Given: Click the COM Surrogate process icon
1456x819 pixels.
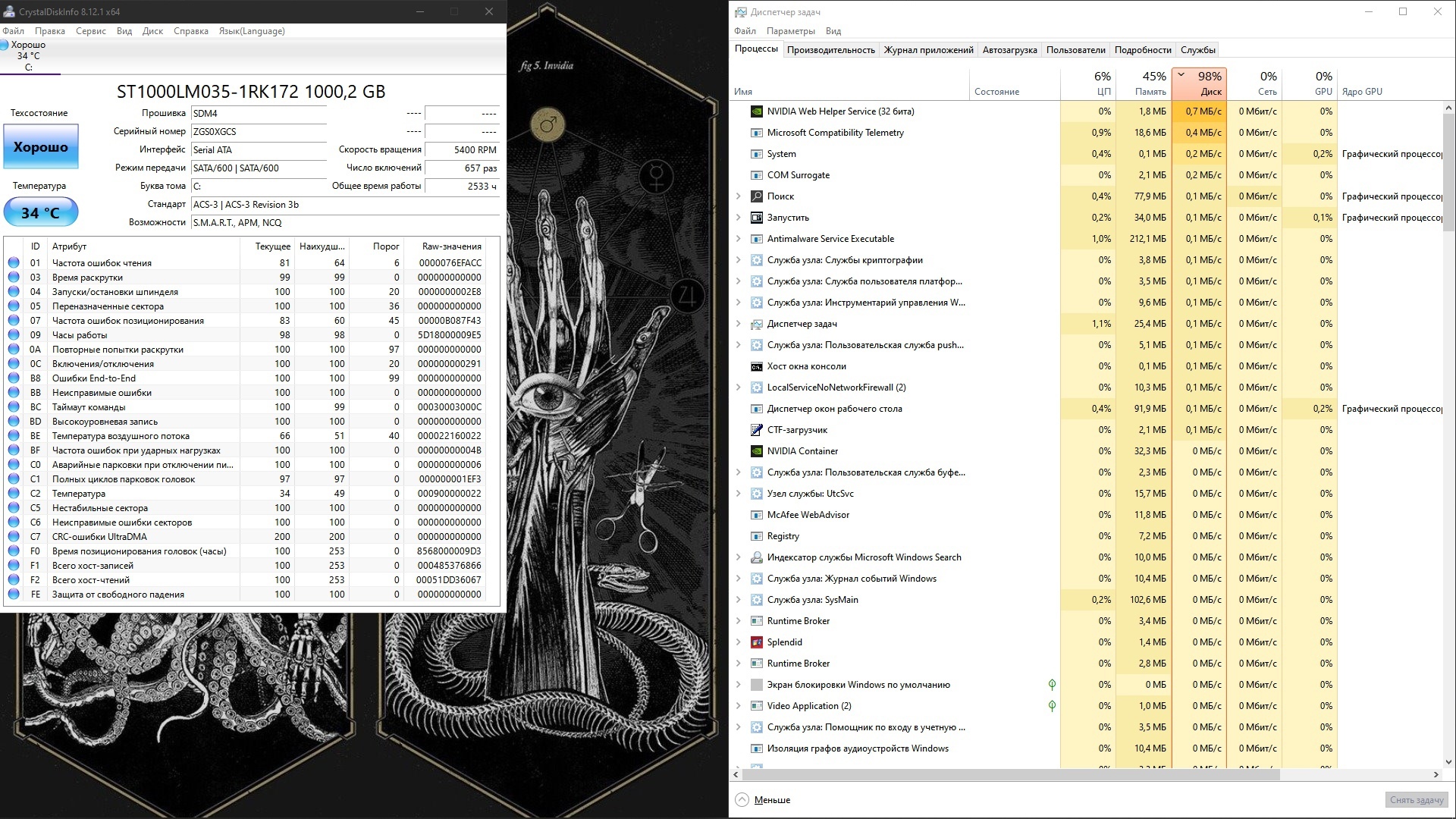Looking at the screenshot, I should click(x=756, y=175).
